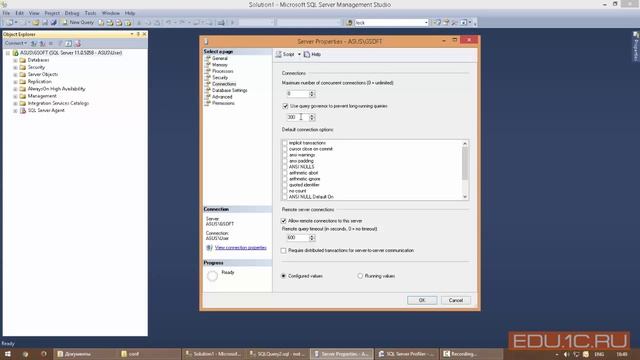The height and width of the screenshot is (360, 640).
Task: Select the Processors page in Server Properties
Action: pyautogui.click(x=223, y=71)
